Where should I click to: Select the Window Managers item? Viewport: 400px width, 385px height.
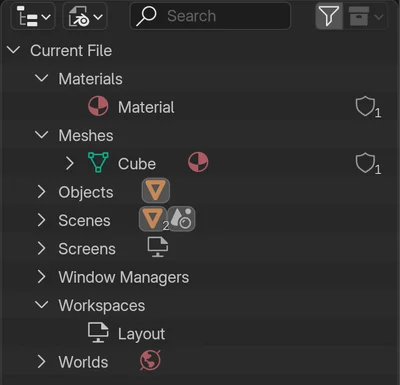coord(124,277)
